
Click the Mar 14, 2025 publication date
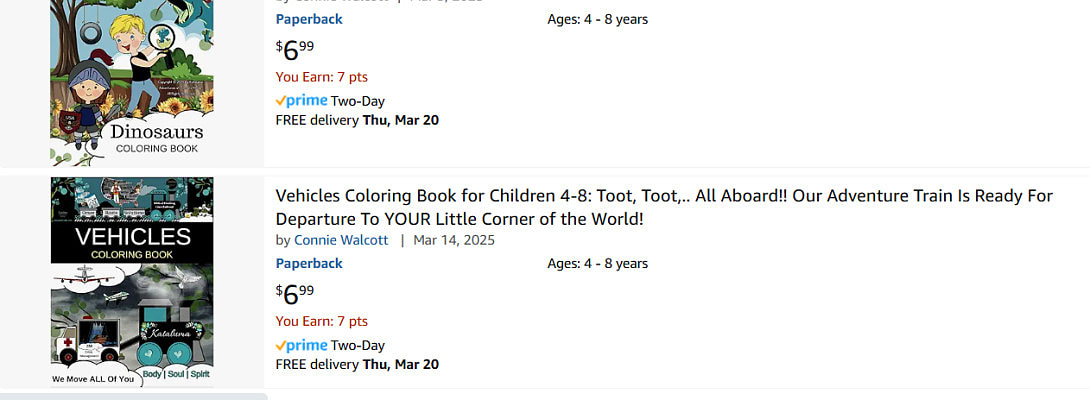454,240
